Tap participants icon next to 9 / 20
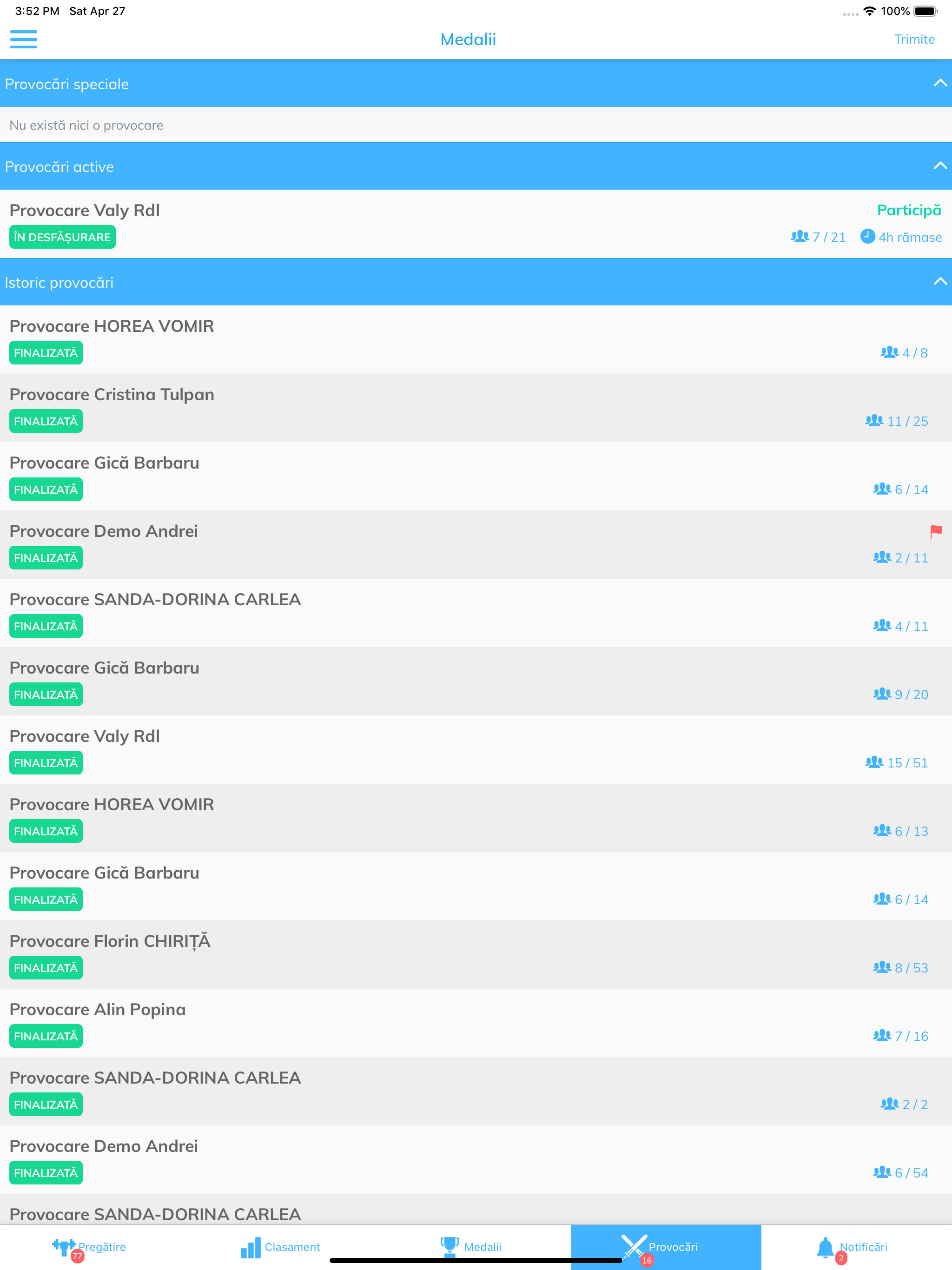Screen dimensions: 952x1270 [883, 694]
